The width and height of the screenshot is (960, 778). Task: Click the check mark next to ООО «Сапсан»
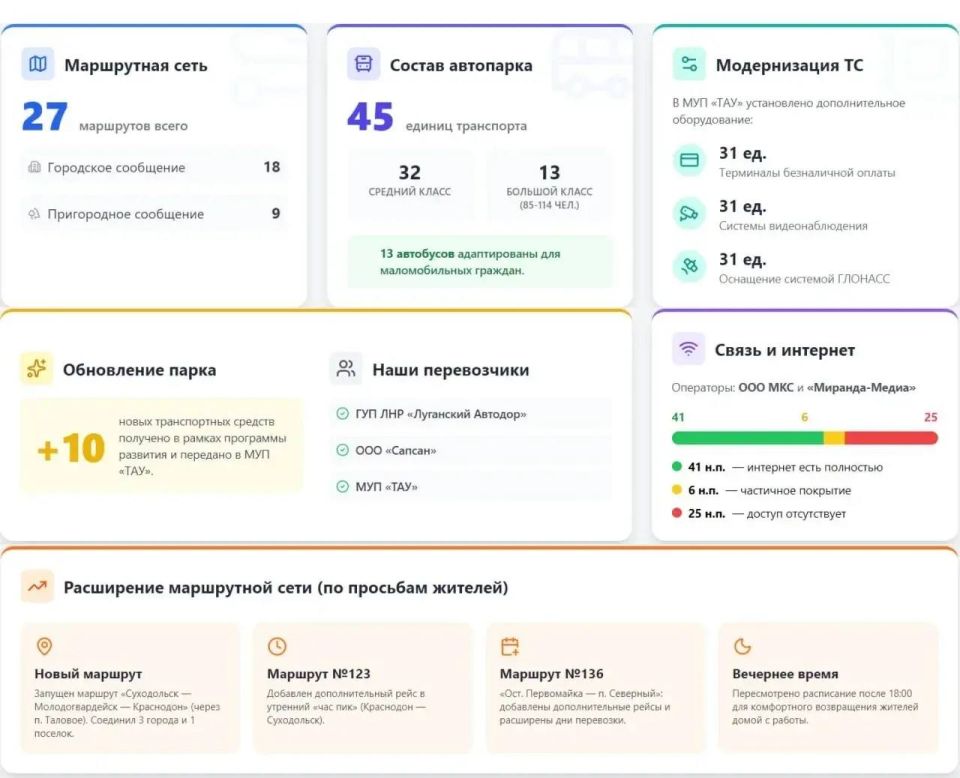click(x=343, y=451)
